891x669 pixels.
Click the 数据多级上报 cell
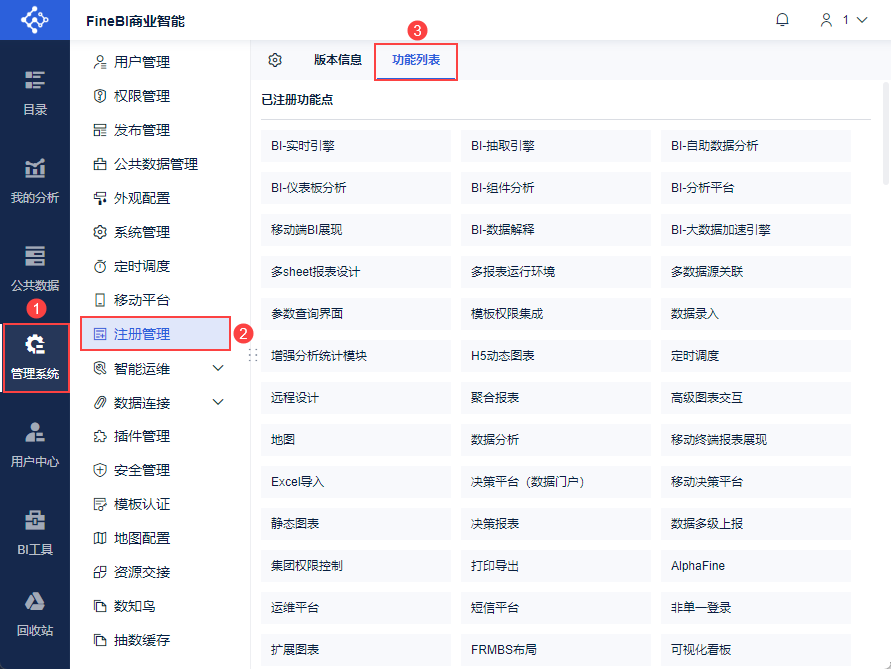(x=756, y=523)
